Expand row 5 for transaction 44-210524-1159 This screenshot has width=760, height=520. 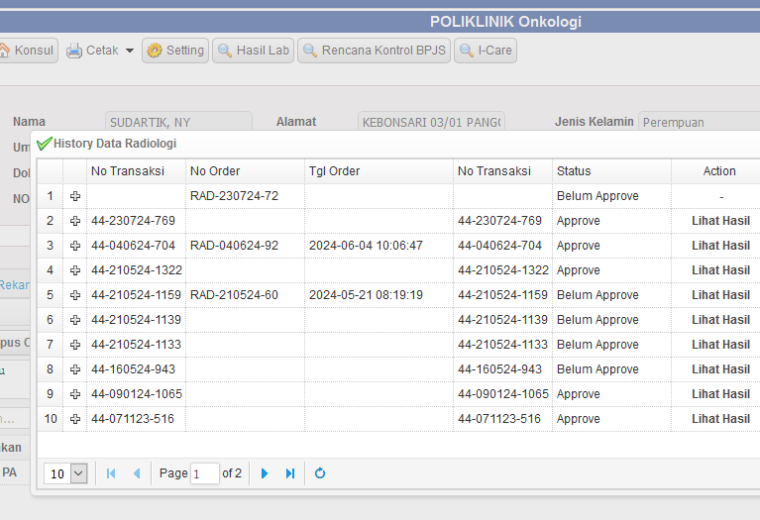click(x=75, y=295)
